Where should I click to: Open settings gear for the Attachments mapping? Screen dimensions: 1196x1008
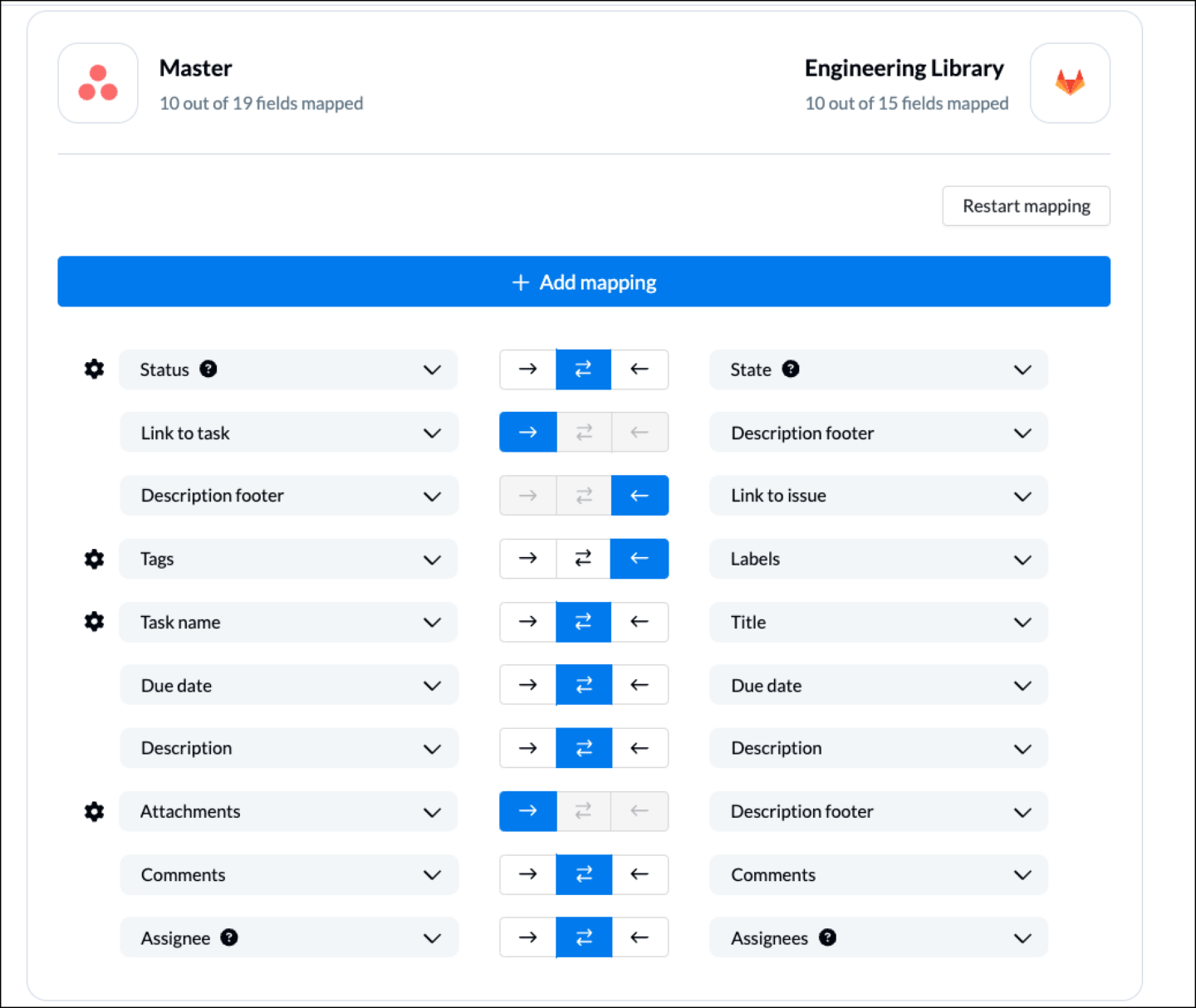tap(94, 811)
